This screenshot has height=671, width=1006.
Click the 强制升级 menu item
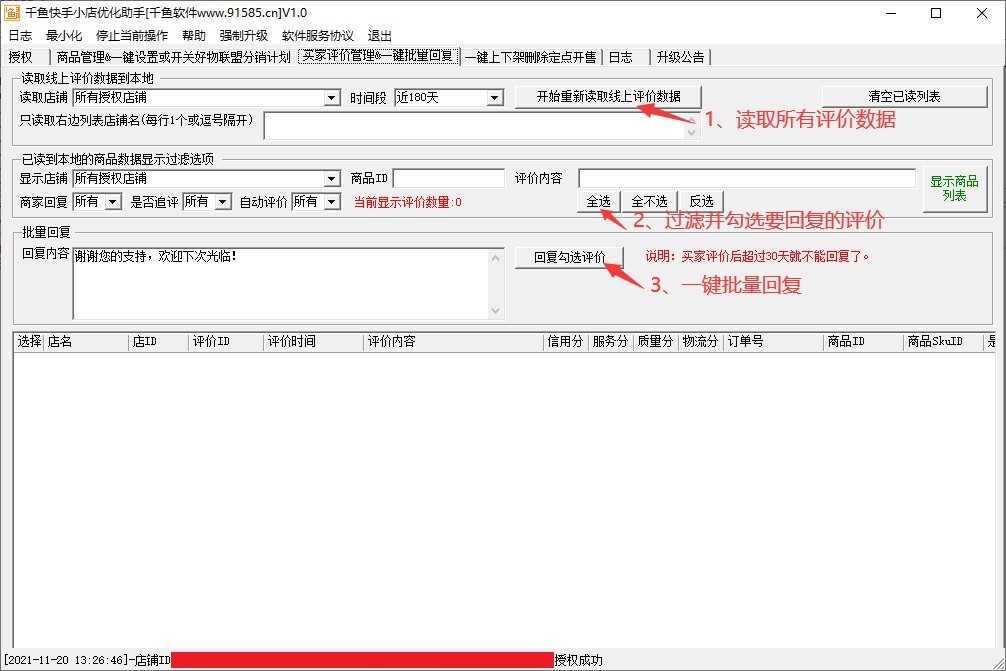[x=244, y=35]
